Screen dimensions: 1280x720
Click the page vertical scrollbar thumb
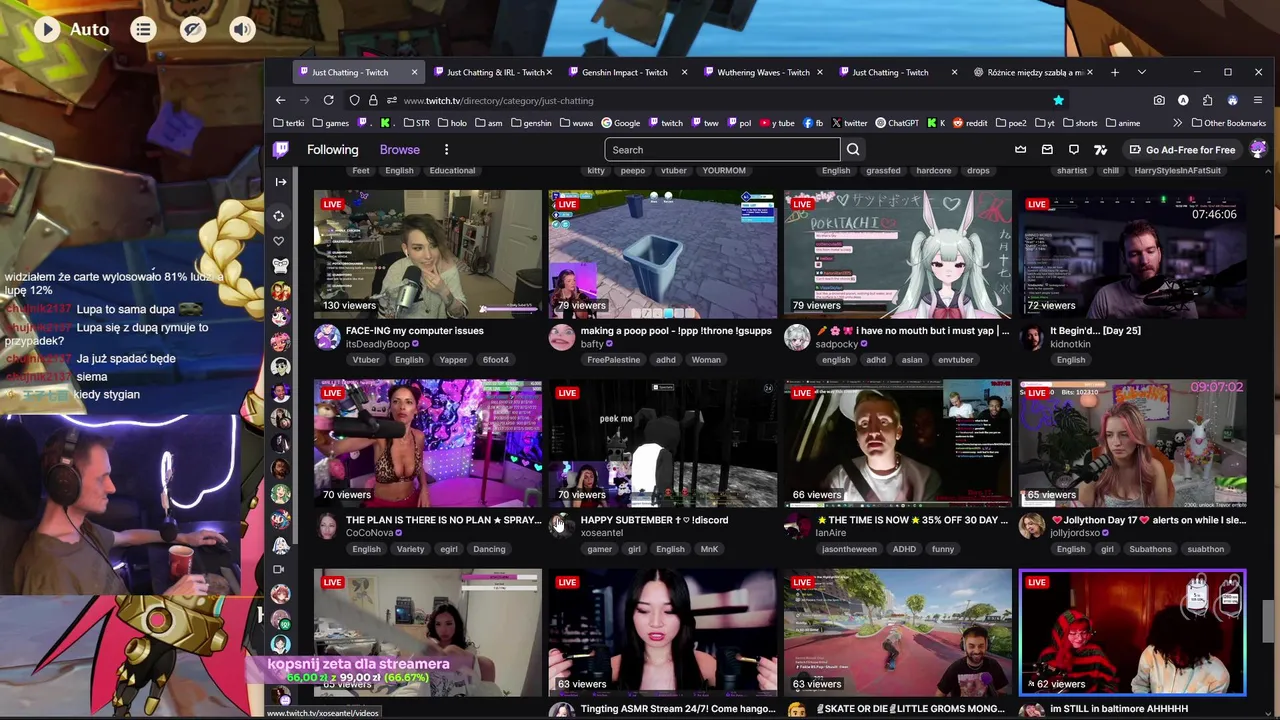(1268, 621)
